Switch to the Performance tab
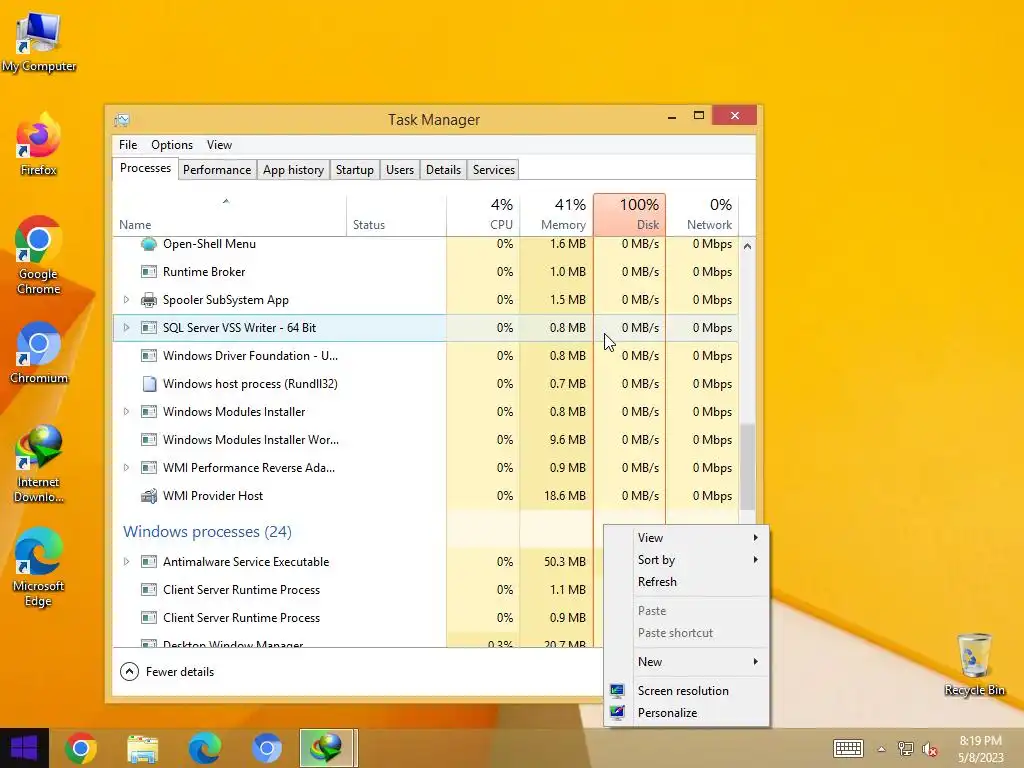The width and height of the screenshot is (1024, 768). (x=217, y=170)
